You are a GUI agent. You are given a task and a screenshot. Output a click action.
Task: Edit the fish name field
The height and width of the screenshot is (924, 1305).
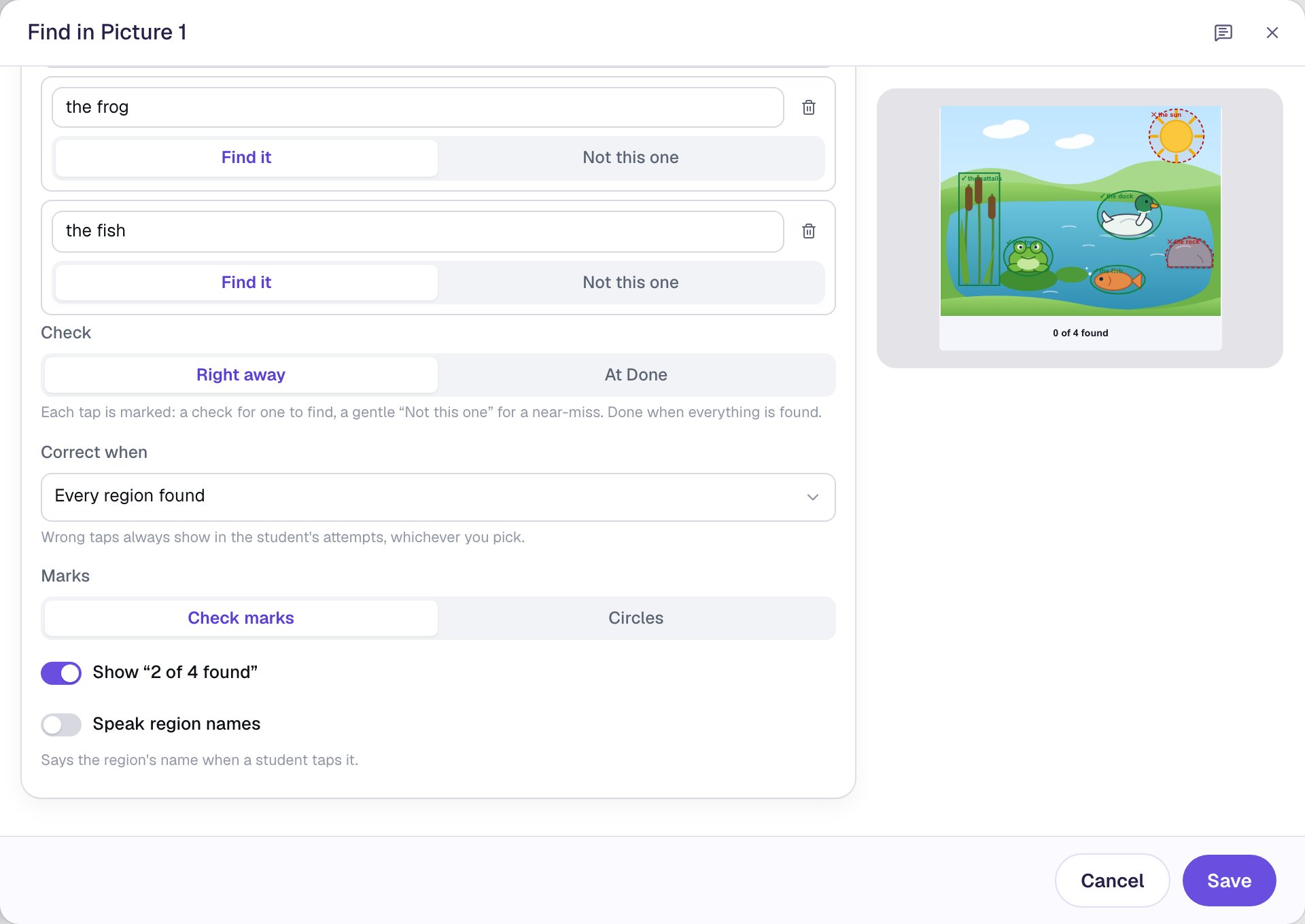tap(418, 231)
